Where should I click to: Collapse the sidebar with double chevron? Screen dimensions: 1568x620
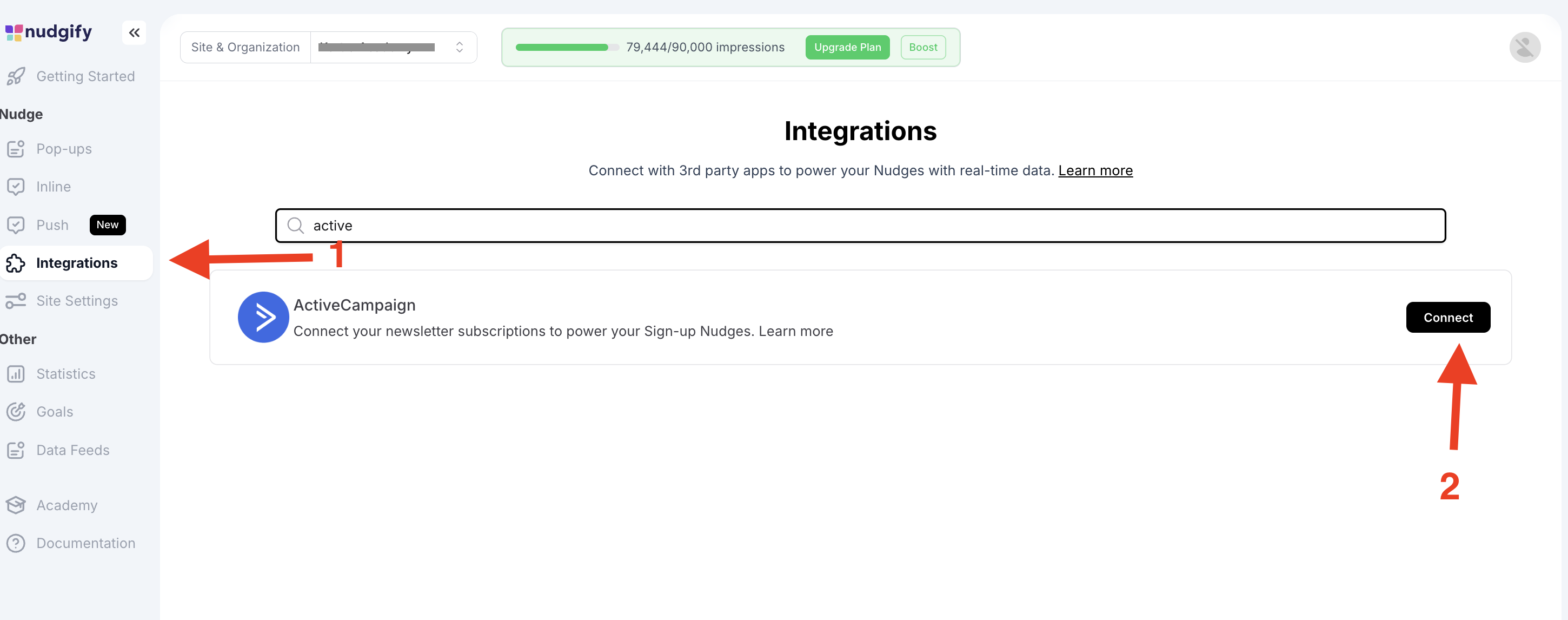click(134, 33)
